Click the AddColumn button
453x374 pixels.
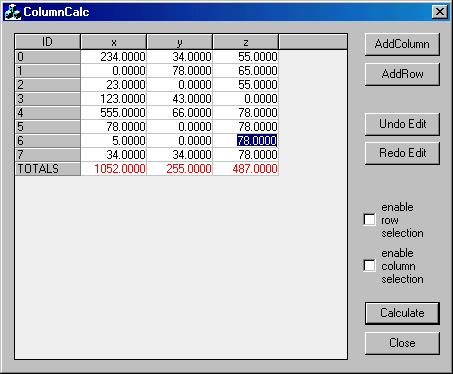(x=402, y=44)
